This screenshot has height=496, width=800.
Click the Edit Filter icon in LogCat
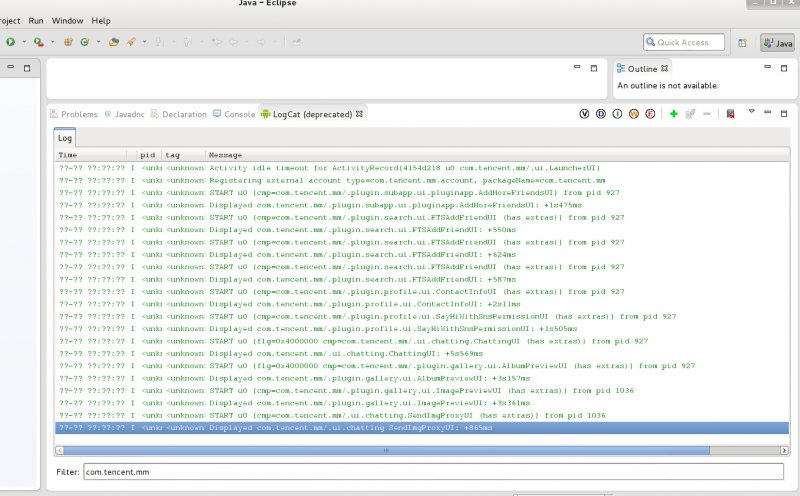(690, 114)
